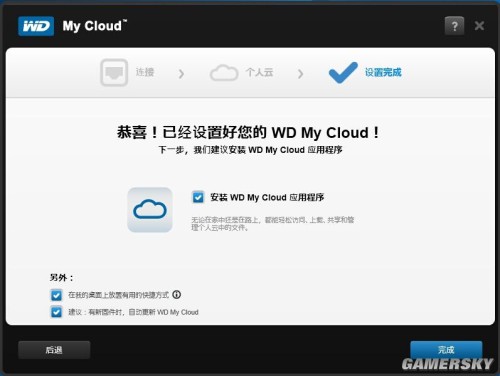This screenshot has height=376, width=500.
Task: Click the 连接 network port step icon
Action: [114, 72]
